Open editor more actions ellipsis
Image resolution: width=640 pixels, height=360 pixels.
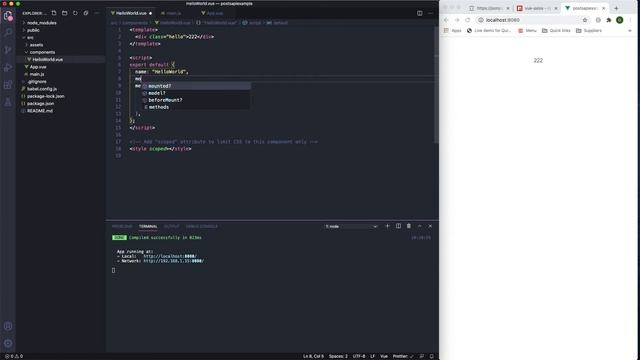coord(430,13)
